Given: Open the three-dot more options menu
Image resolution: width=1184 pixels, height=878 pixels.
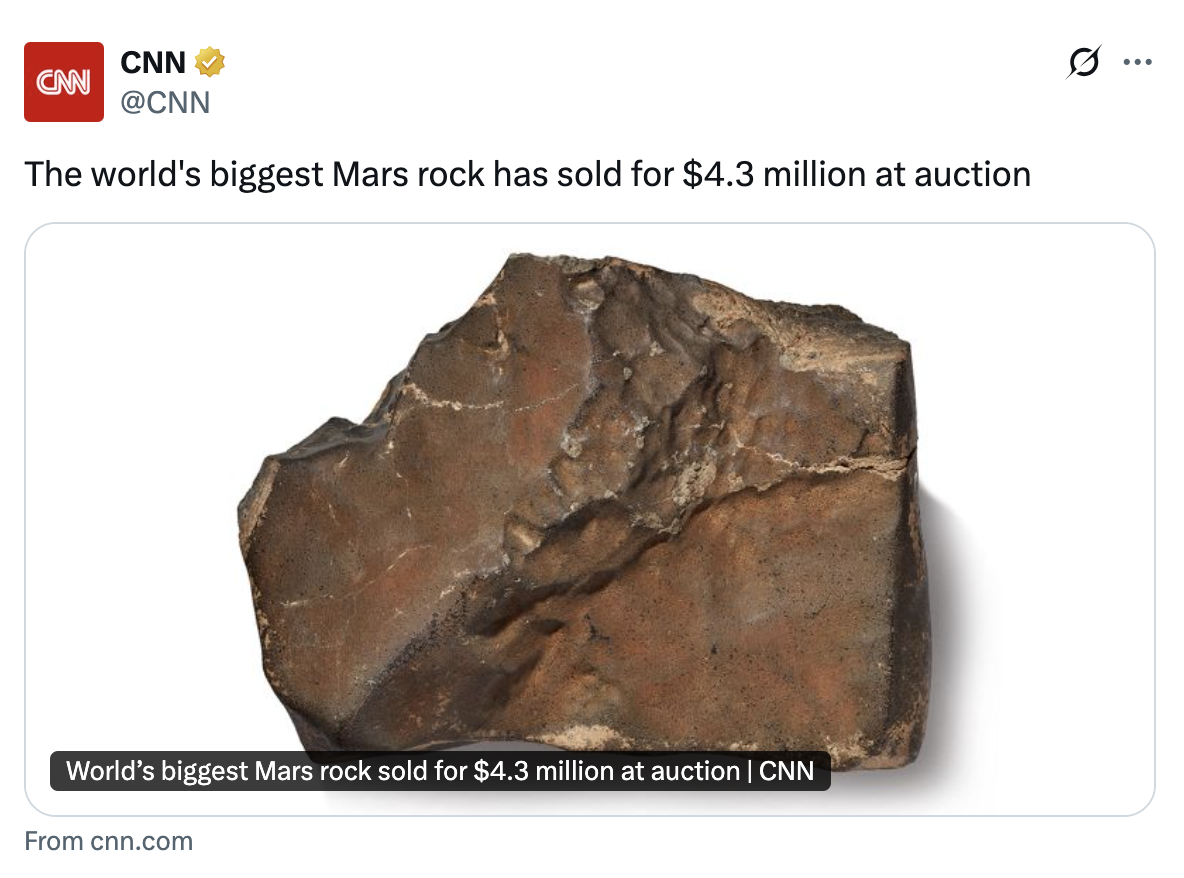Looking at the screenshot, I should coord(1137,62).
